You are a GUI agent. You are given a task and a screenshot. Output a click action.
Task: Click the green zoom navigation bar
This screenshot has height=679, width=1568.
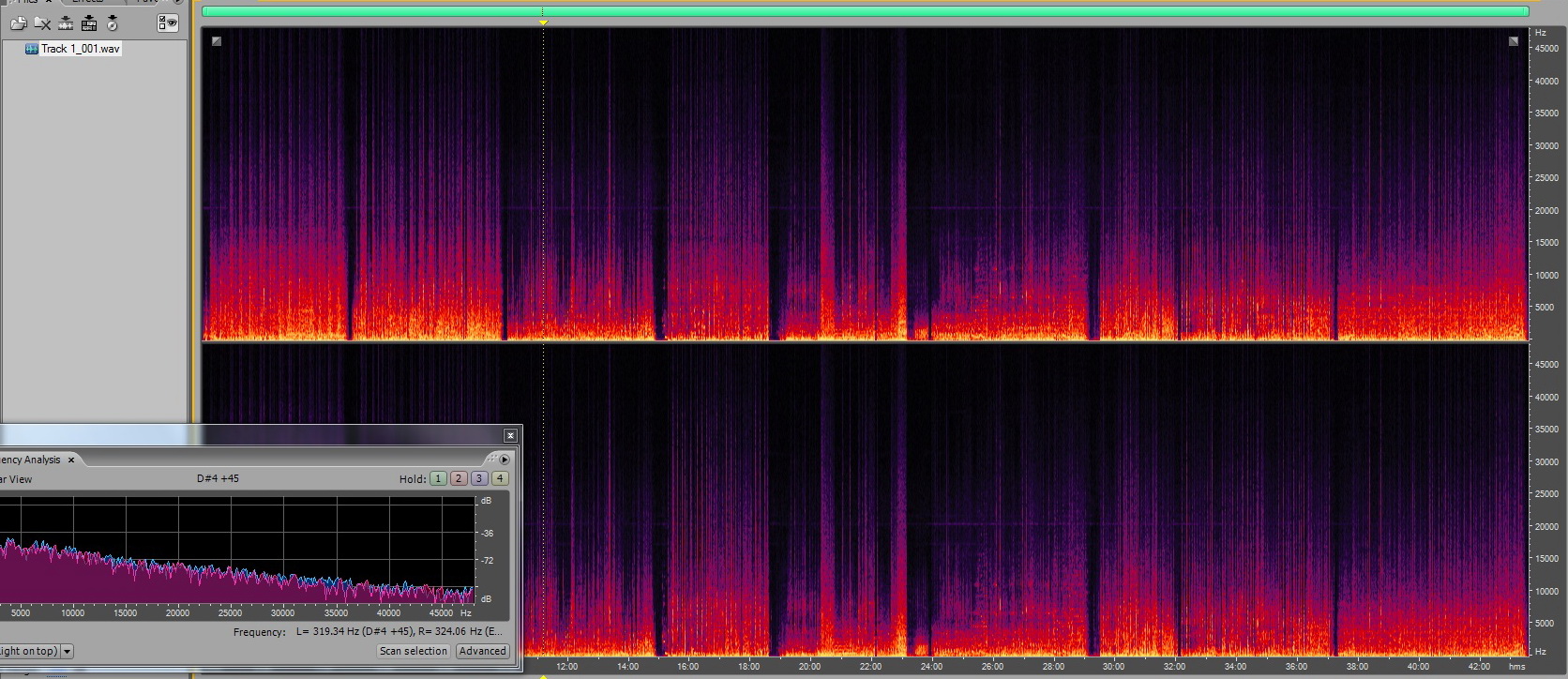pyautogui.click(x=865, y=11)
